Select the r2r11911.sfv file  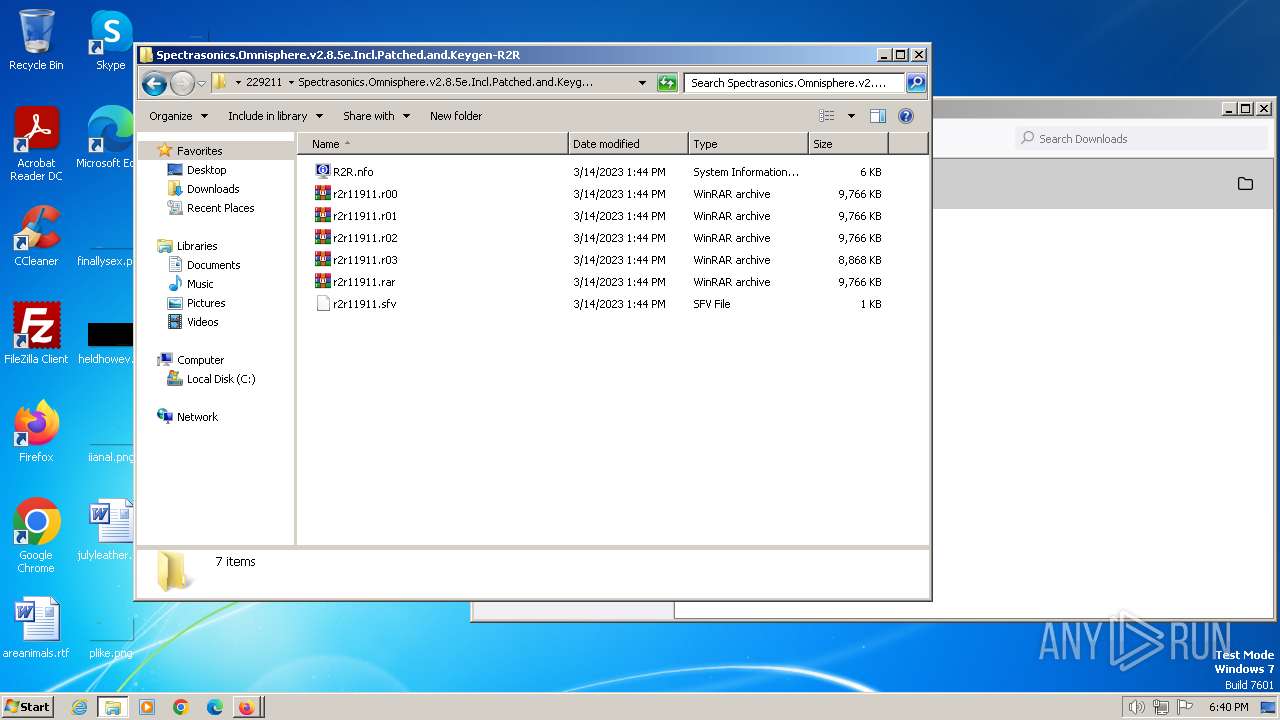(x=364, y=304)
